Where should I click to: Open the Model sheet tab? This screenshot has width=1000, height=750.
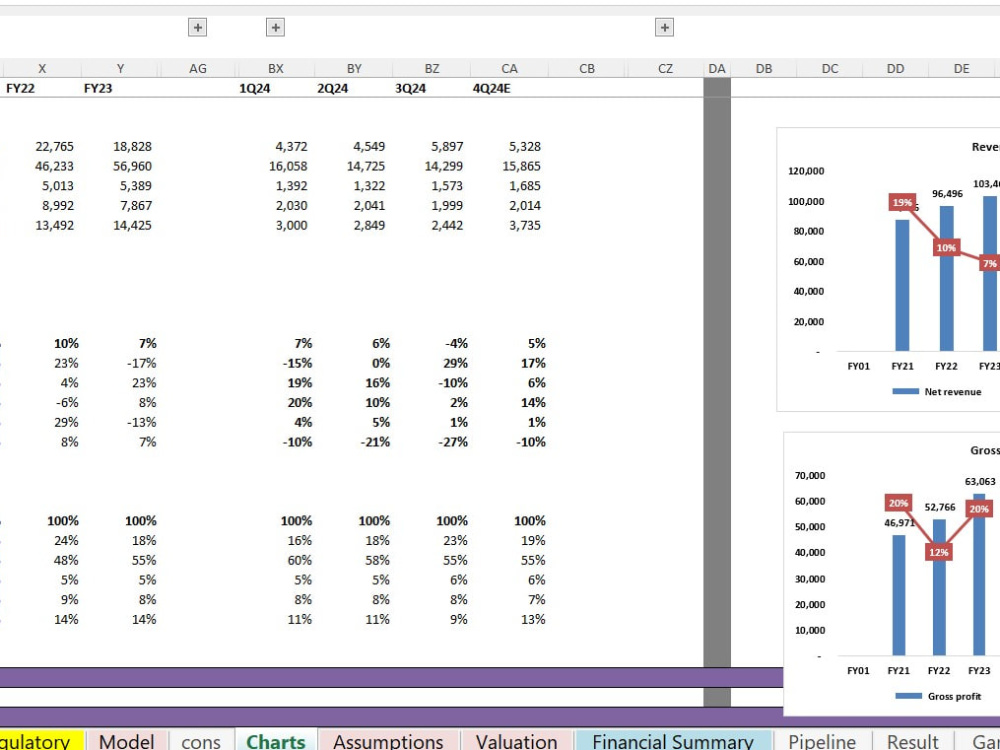coord(127,740)
